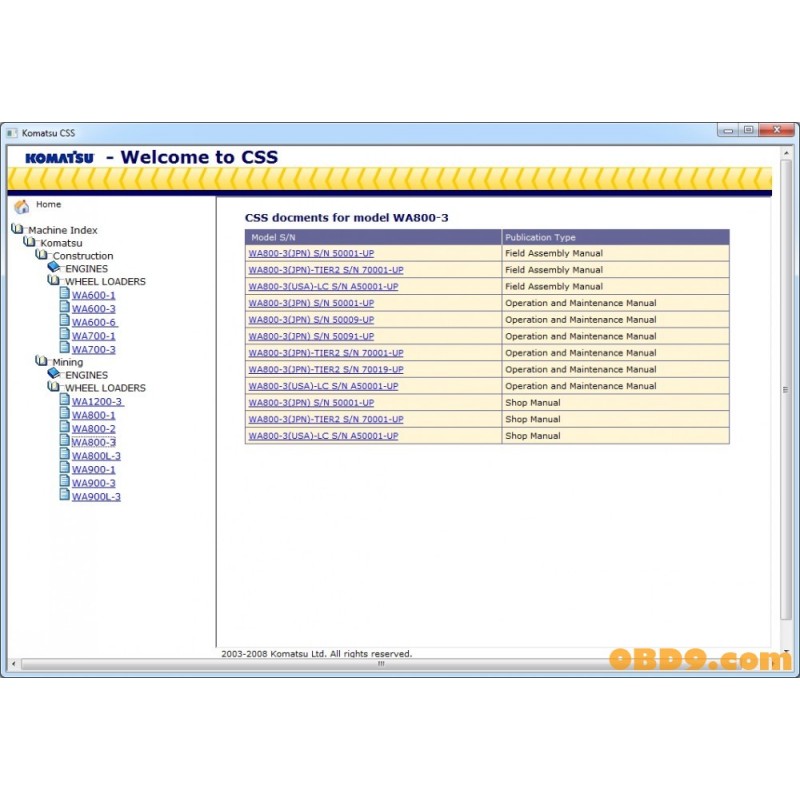800x800 pixels.
Task: Open JPN-TIER2 S/N 70001-UP Shop Manual link
Action: click(x=326, y=419)
